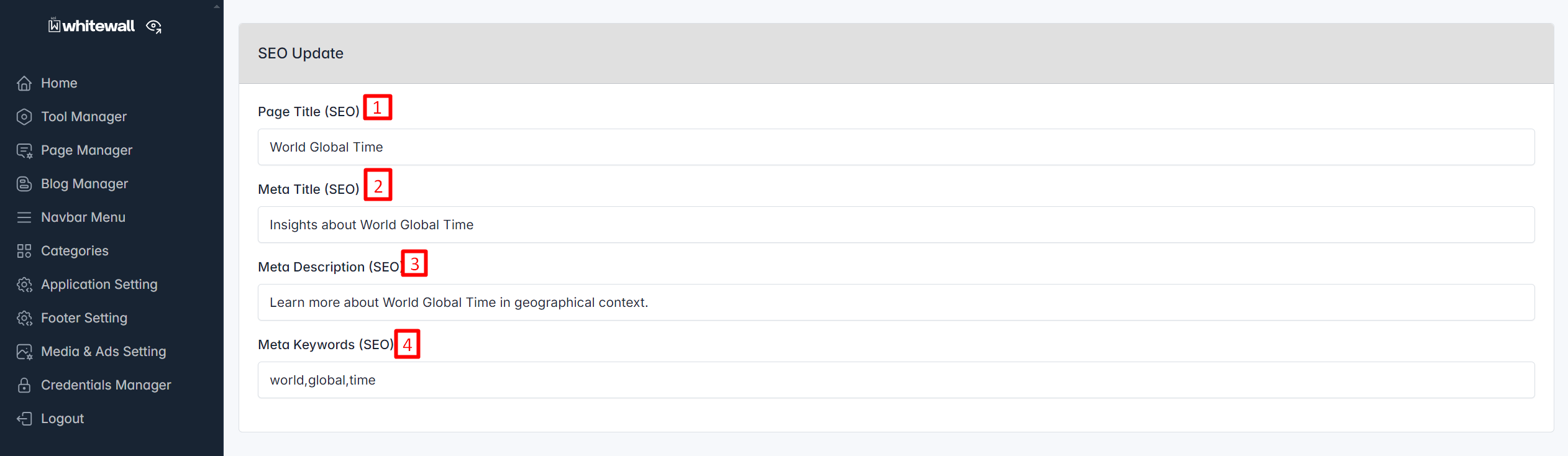Focus the Page Title (SEO) field

coord(896,147)
